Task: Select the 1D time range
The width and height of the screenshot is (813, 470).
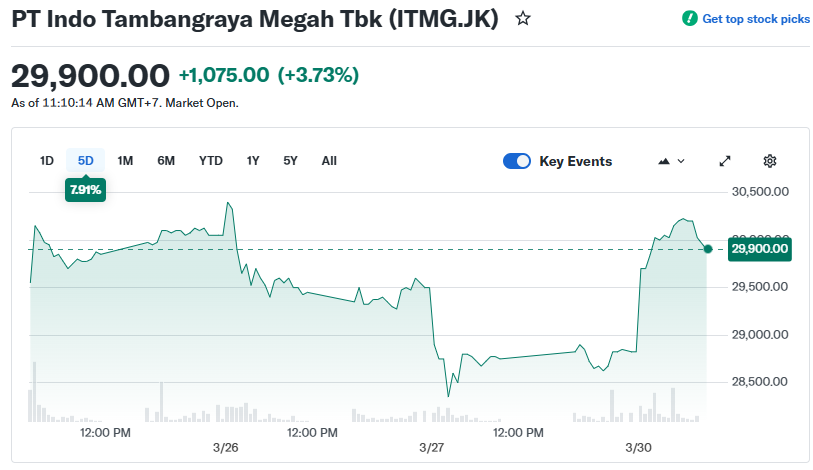Action: (x=47, y=161)
